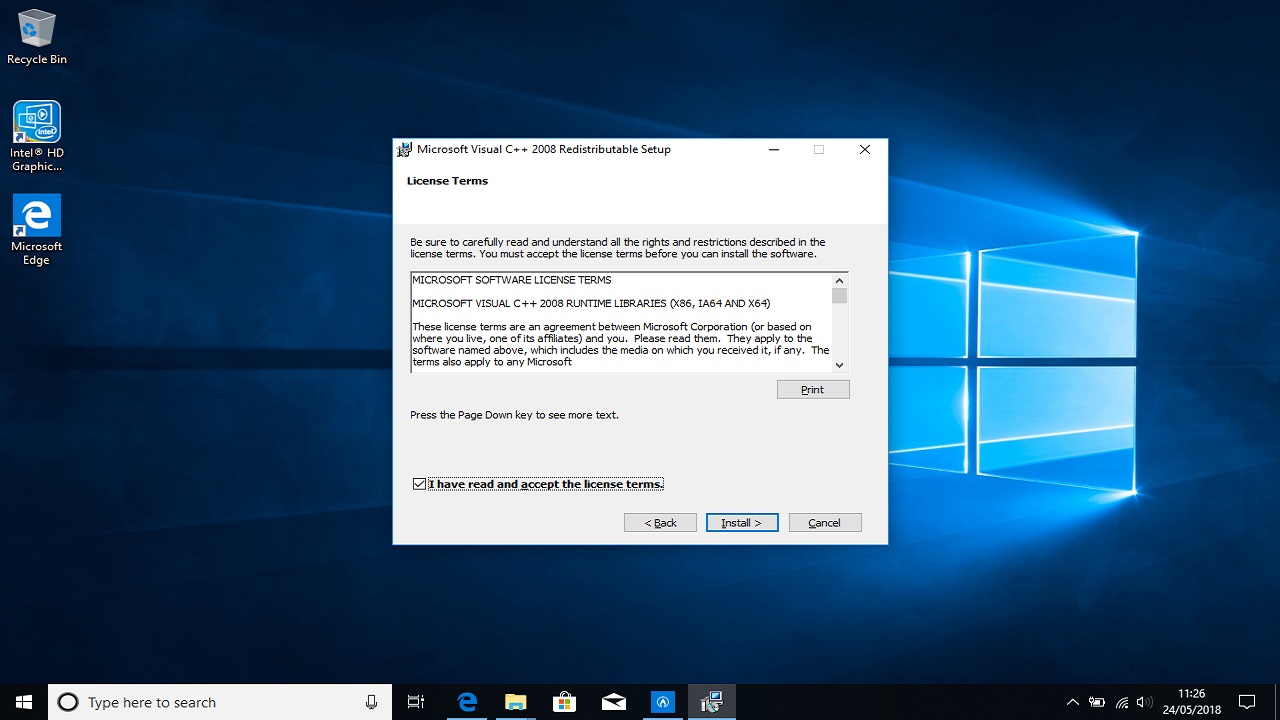
Task: Click the license text scroll down arrow
Action: [x=840, y=365]
